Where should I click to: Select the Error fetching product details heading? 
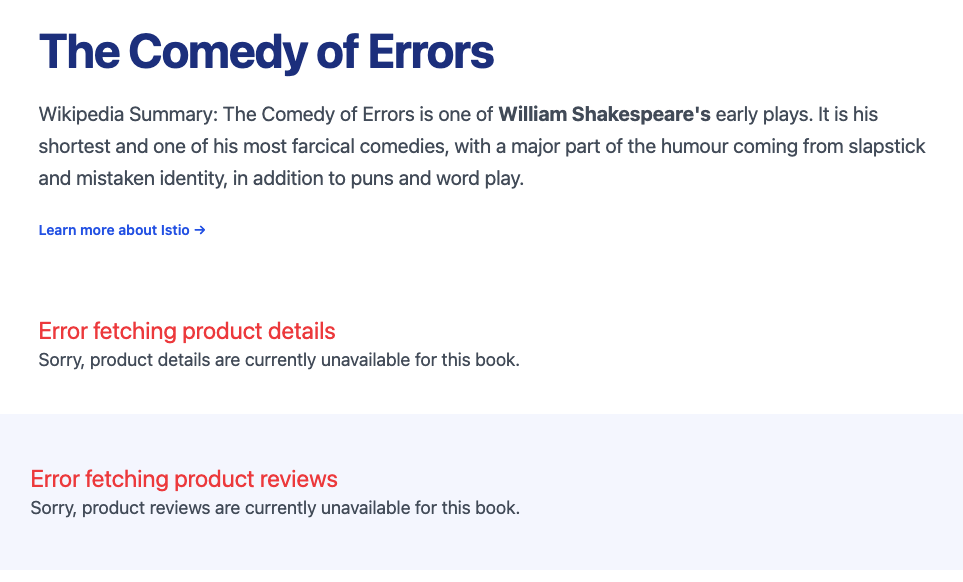pos(187,331)
